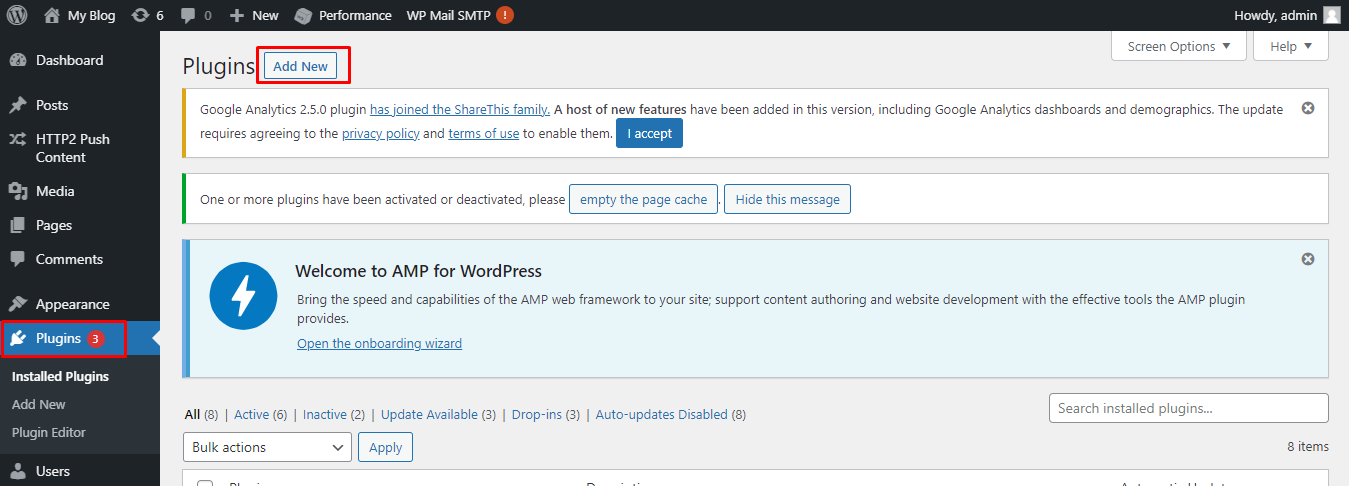Image resolution: width=1349 pixels, height=486 pixels.
Task: Dismiss the AMP welcome notice
Action: [1308, 259]
